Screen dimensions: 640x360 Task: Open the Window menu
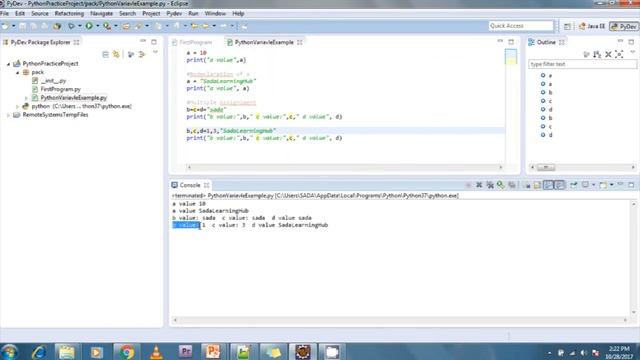(215, 13)
